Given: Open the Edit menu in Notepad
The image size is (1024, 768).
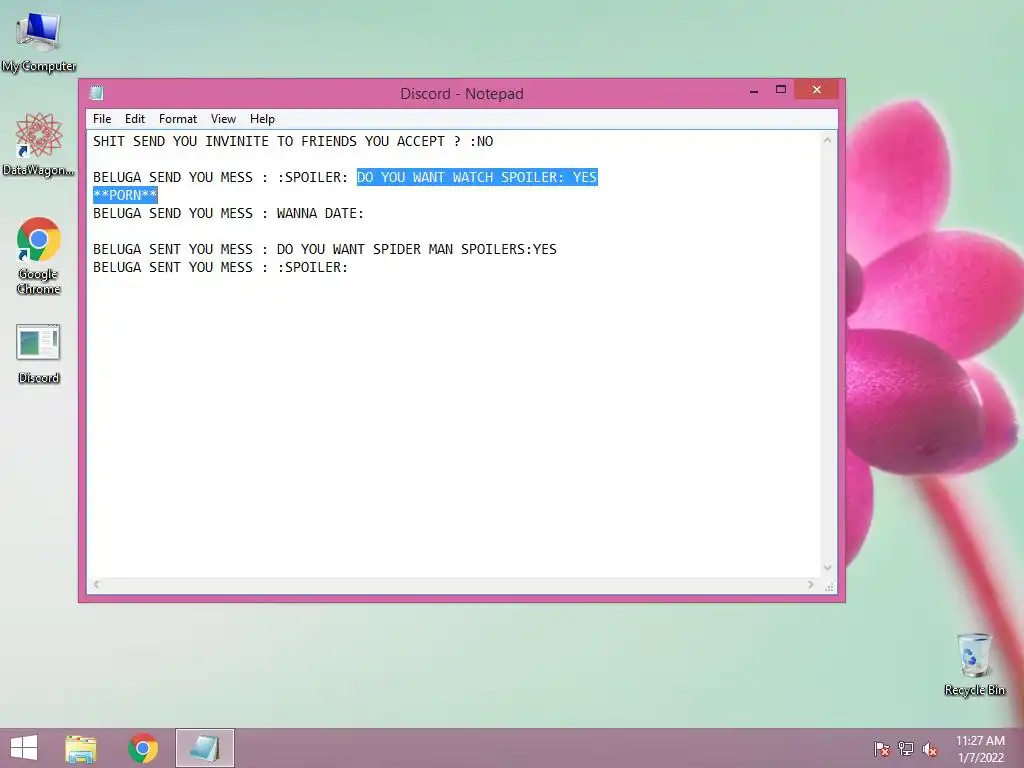Looking at the screenshot, I should click(x=135, y=119).
